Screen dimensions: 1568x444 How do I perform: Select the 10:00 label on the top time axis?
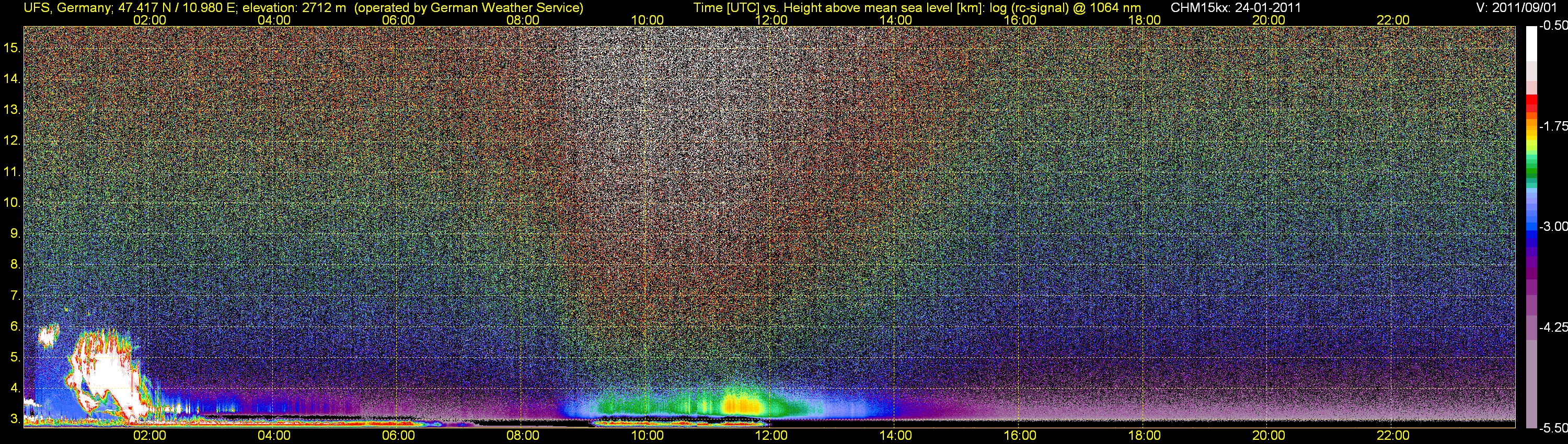click(x=647, y=20)
